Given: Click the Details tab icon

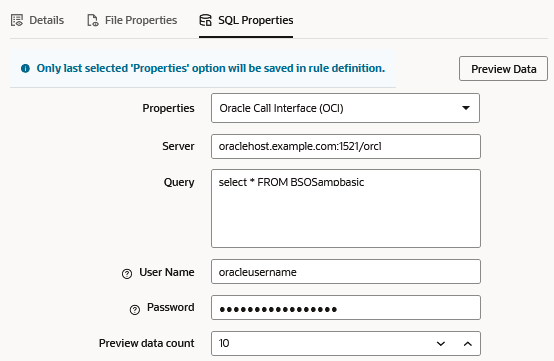Looking at the screenshot, I should click(x=17, y=20).
